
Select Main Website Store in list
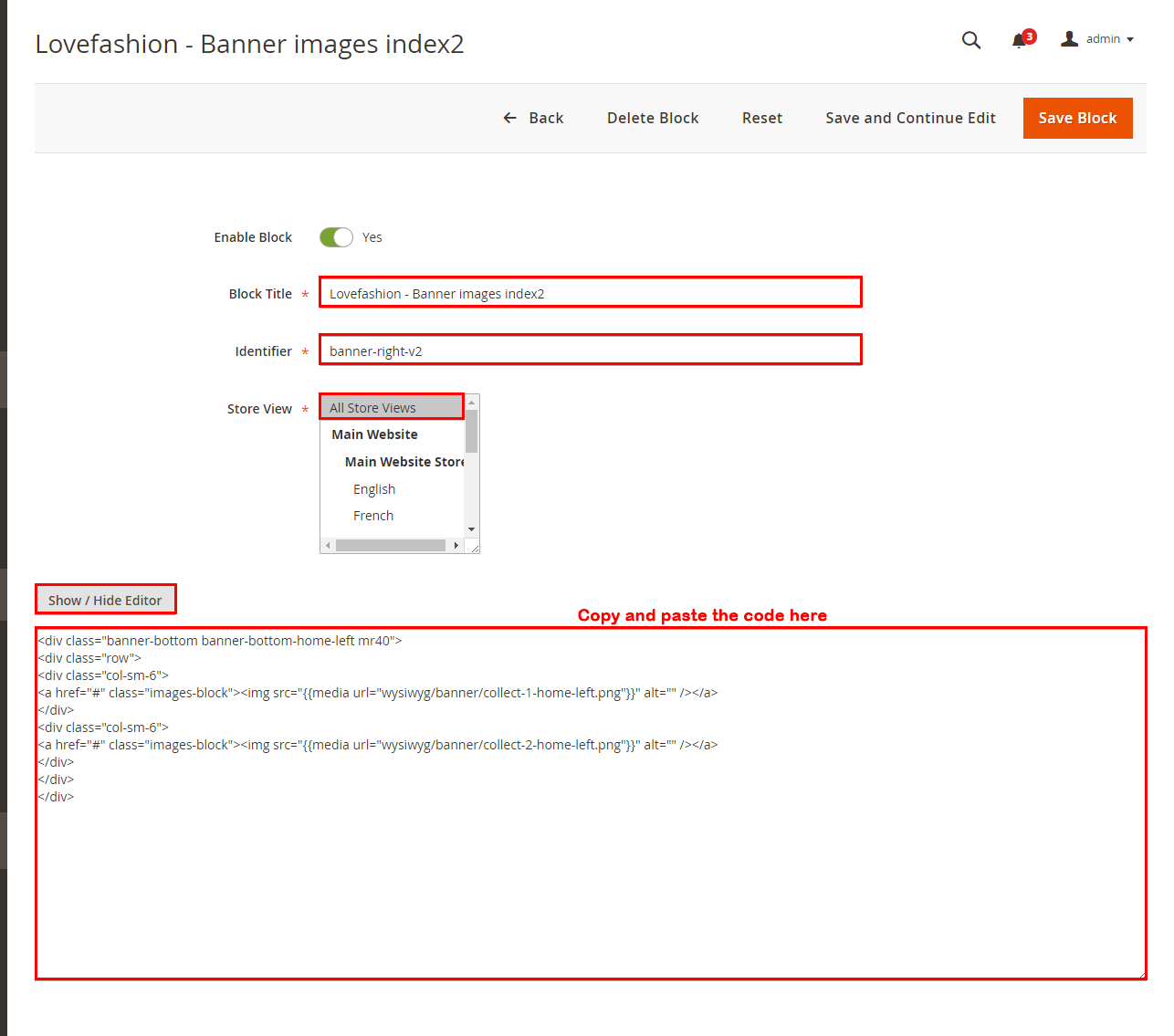pos(393,462)
